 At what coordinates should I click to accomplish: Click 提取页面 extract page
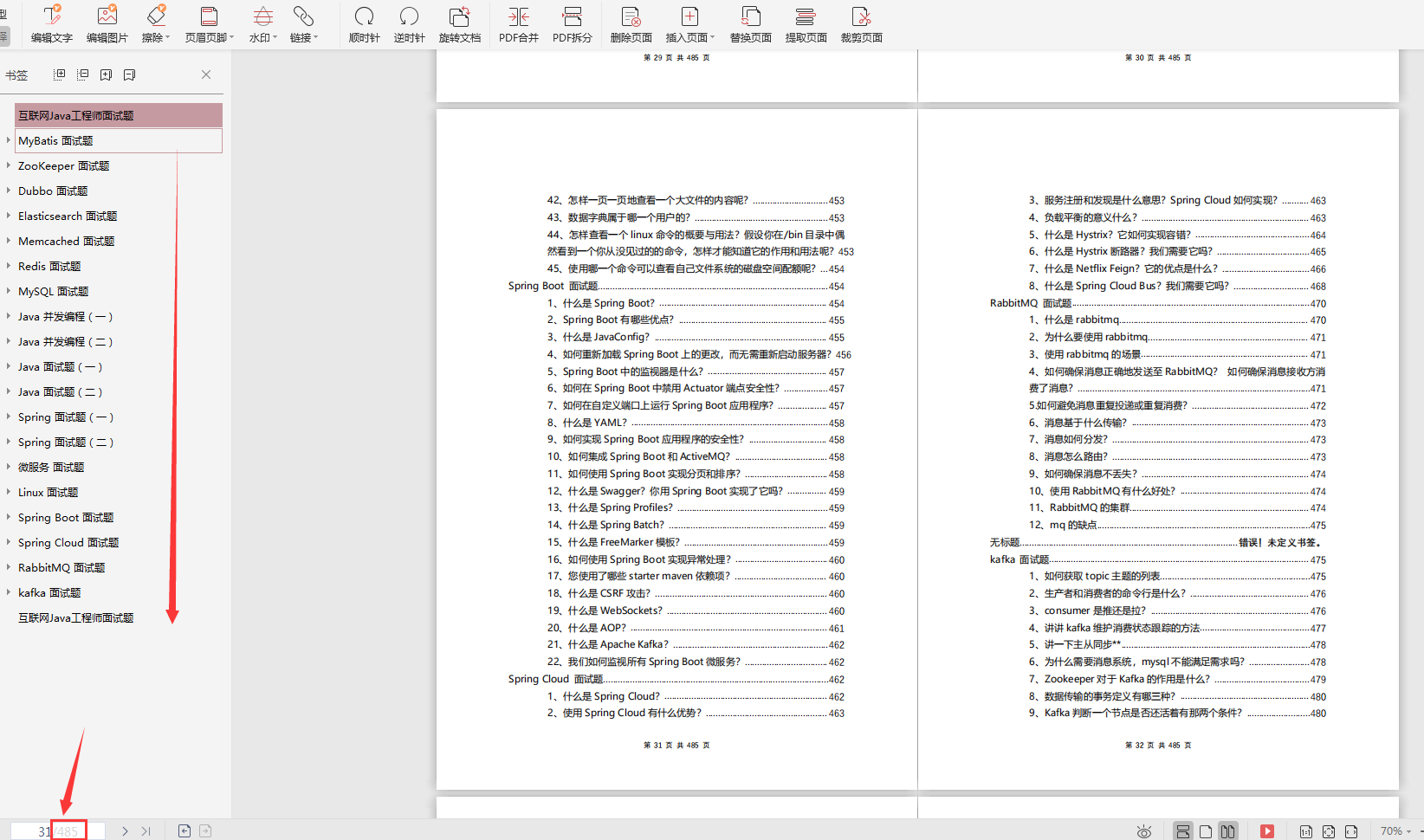point(806,24)
